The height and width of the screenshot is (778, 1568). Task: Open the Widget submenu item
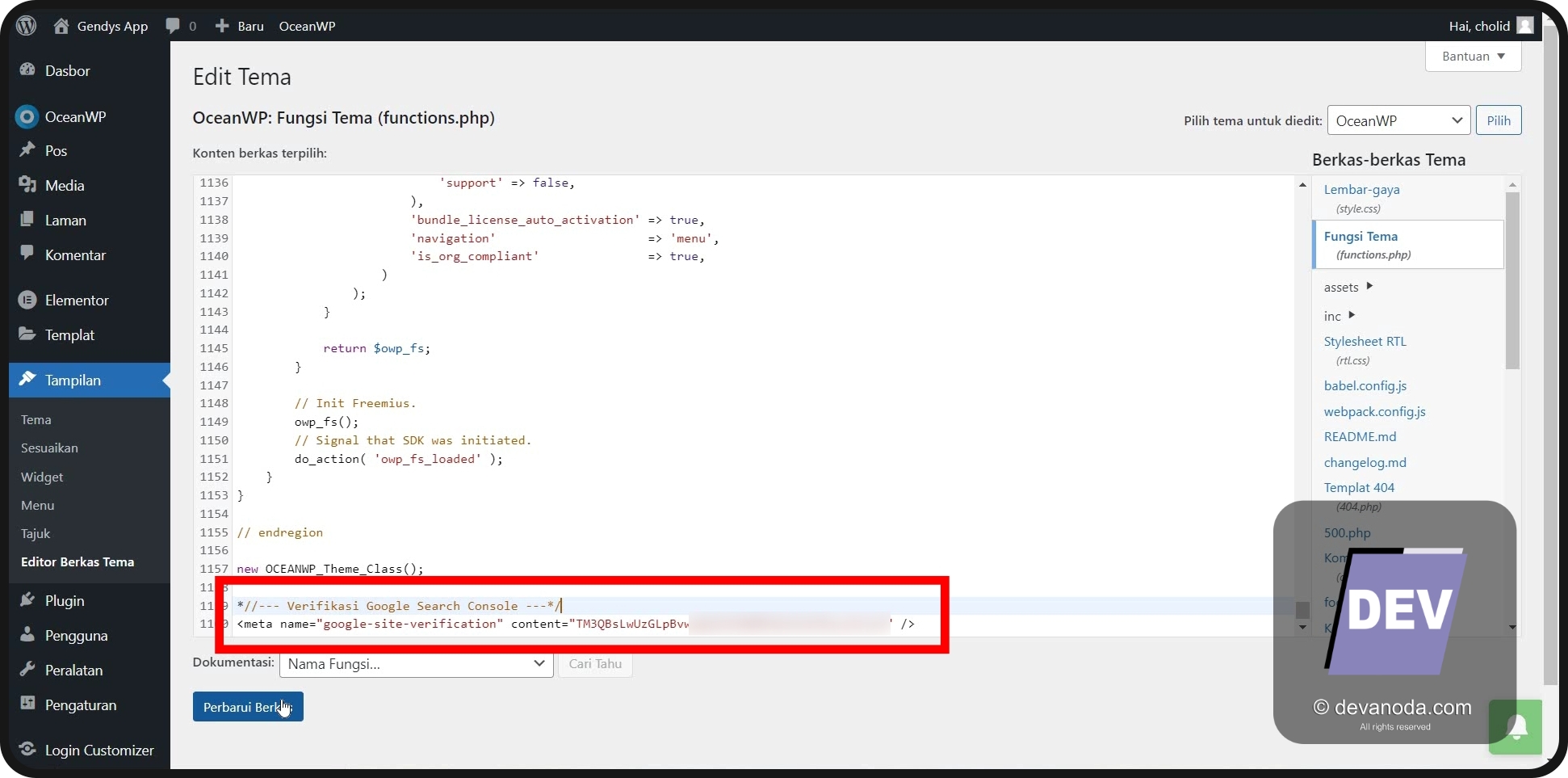42,477
